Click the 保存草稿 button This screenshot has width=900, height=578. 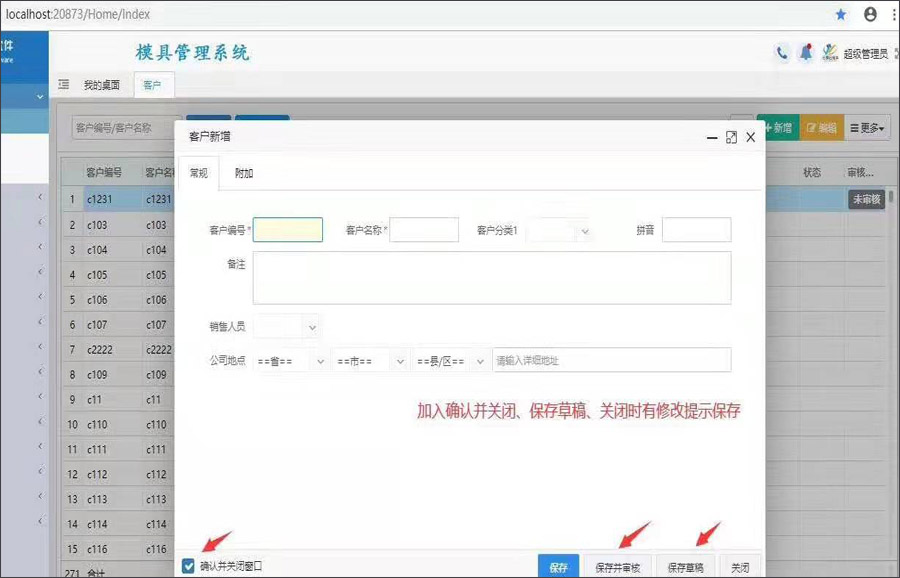click(x=686, y=567)
